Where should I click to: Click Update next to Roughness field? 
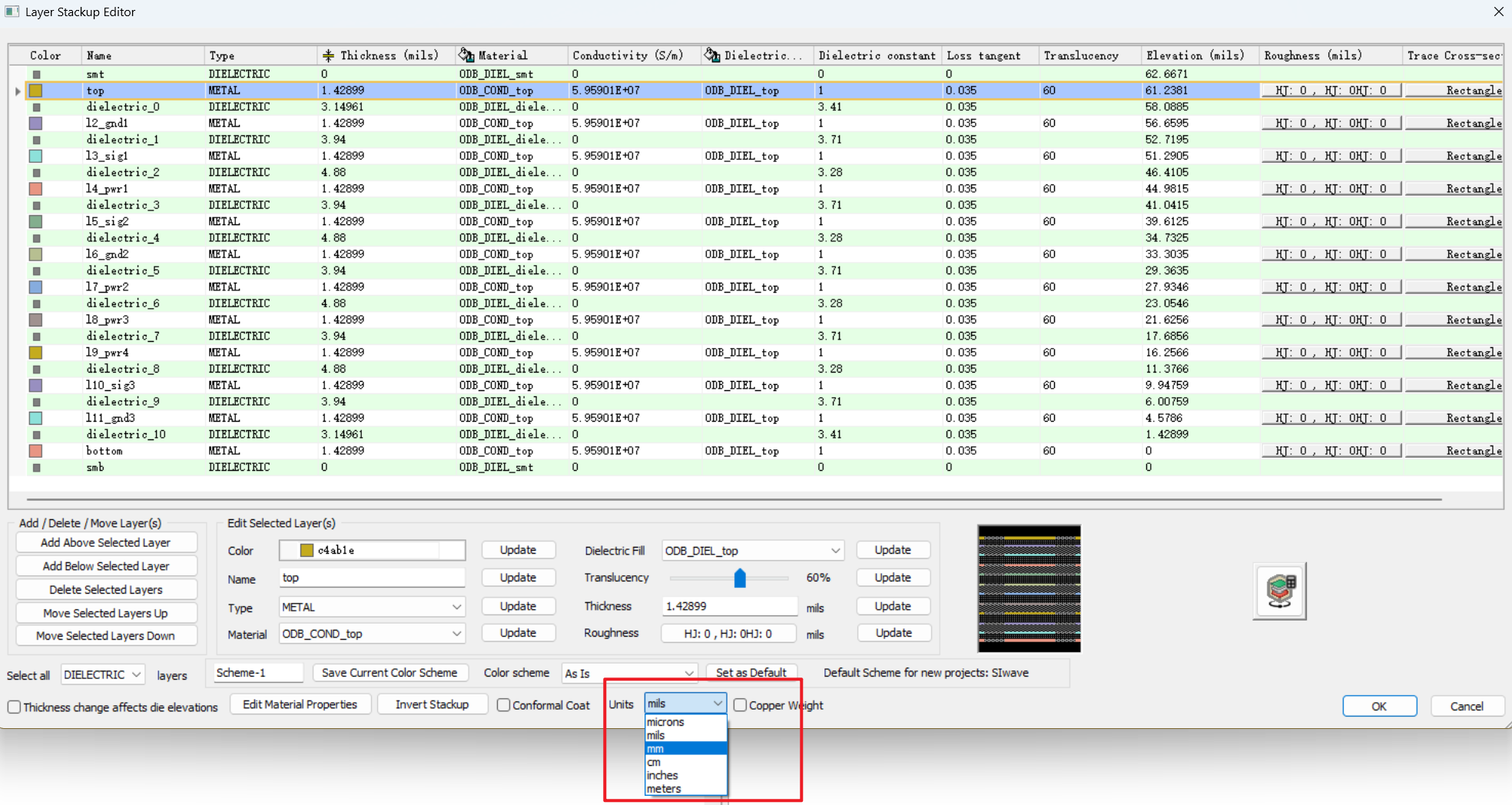click(x=894, y=633)
